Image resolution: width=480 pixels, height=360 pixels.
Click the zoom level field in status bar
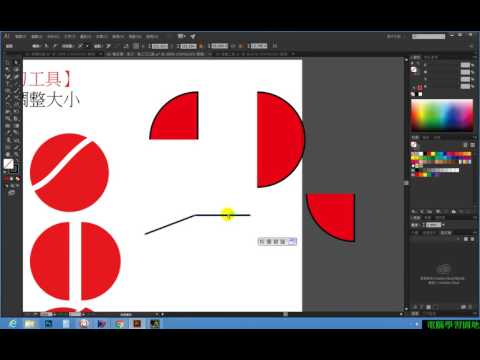[47, 314]
